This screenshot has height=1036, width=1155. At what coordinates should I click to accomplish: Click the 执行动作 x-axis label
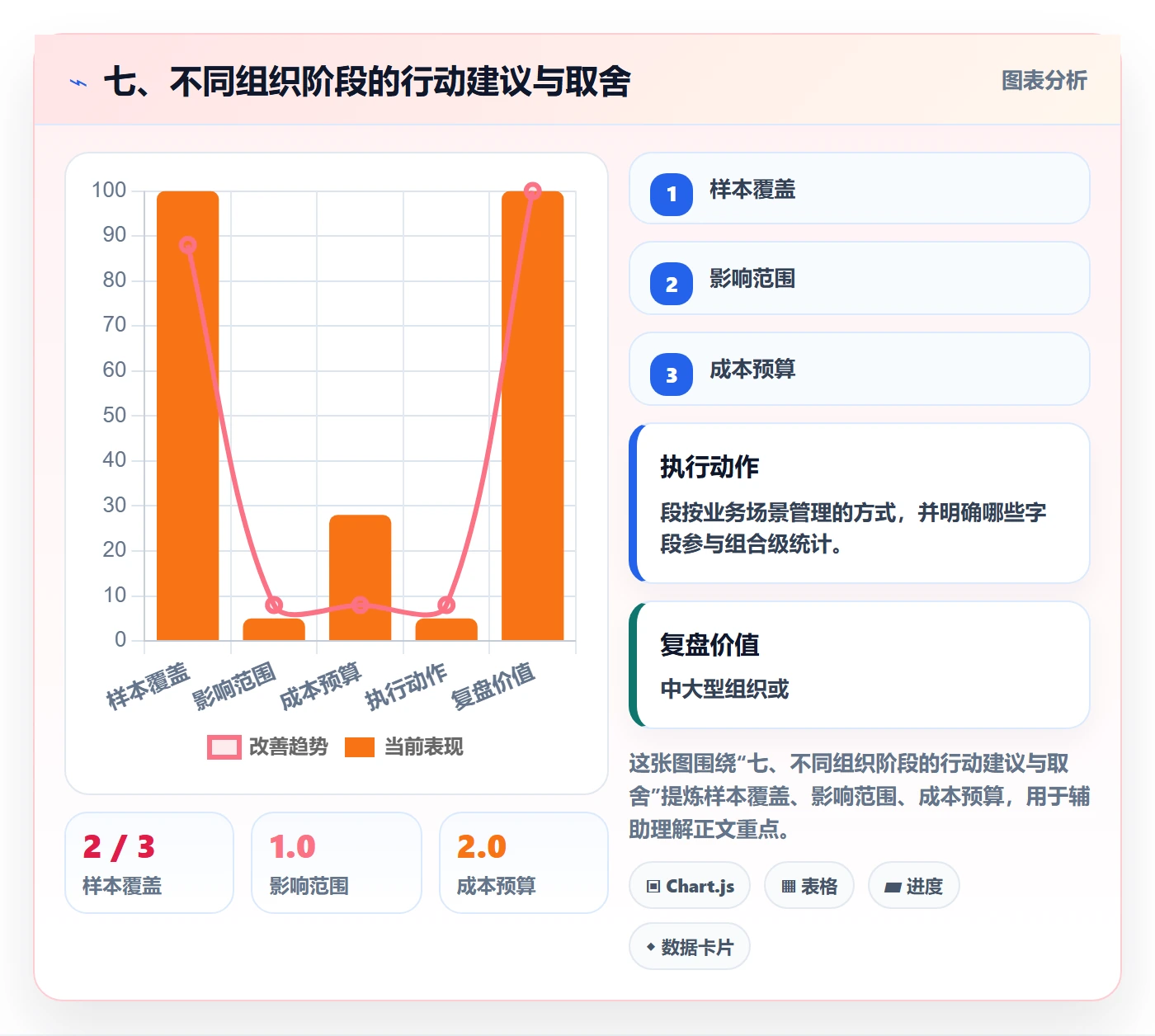(x=407, y=686)
